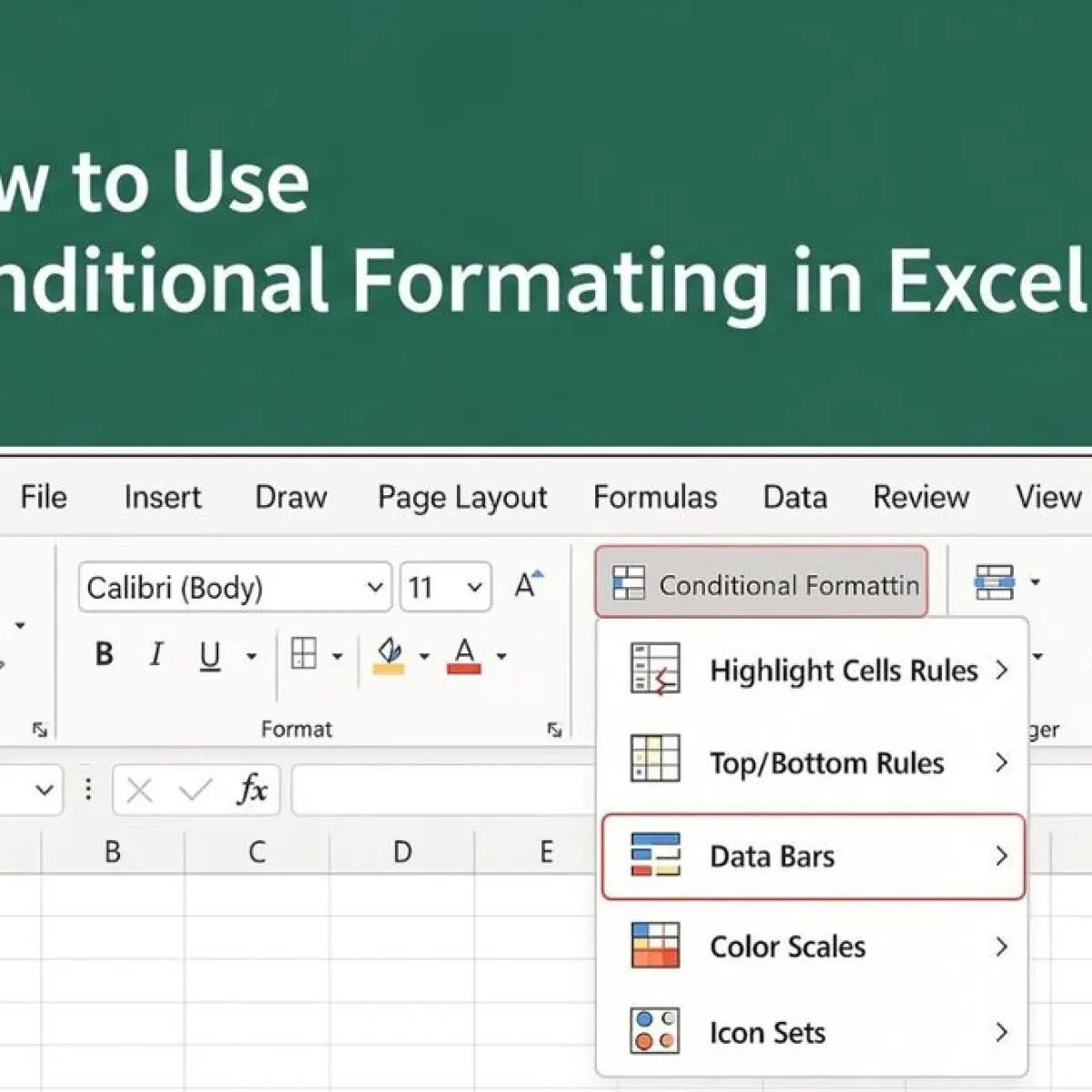Expand the Data Bars chevron

pyautogui.click(x=1001, y=856)
